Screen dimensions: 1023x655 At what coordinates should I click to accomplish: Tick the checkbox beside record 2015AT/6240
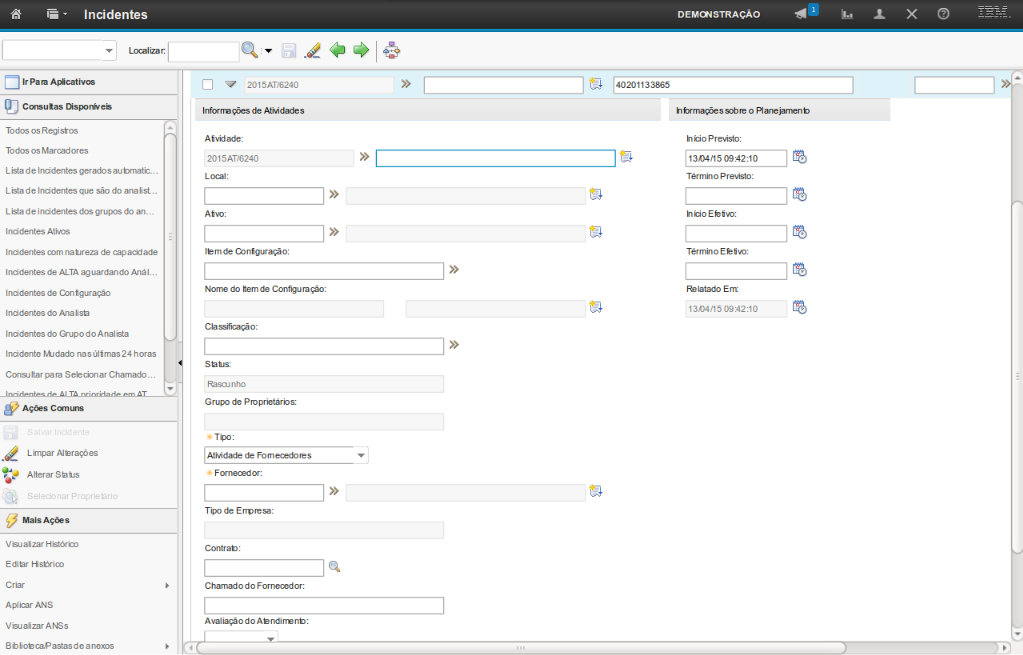click(x=208, y=85)
